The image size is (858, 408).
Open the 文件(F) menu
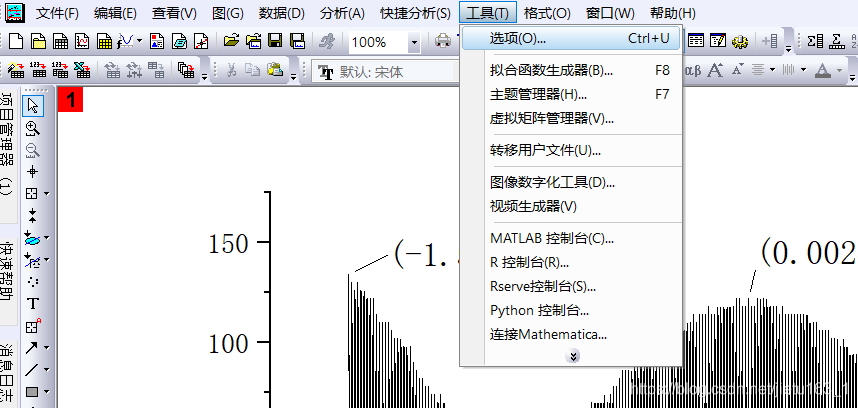[57, 13]
